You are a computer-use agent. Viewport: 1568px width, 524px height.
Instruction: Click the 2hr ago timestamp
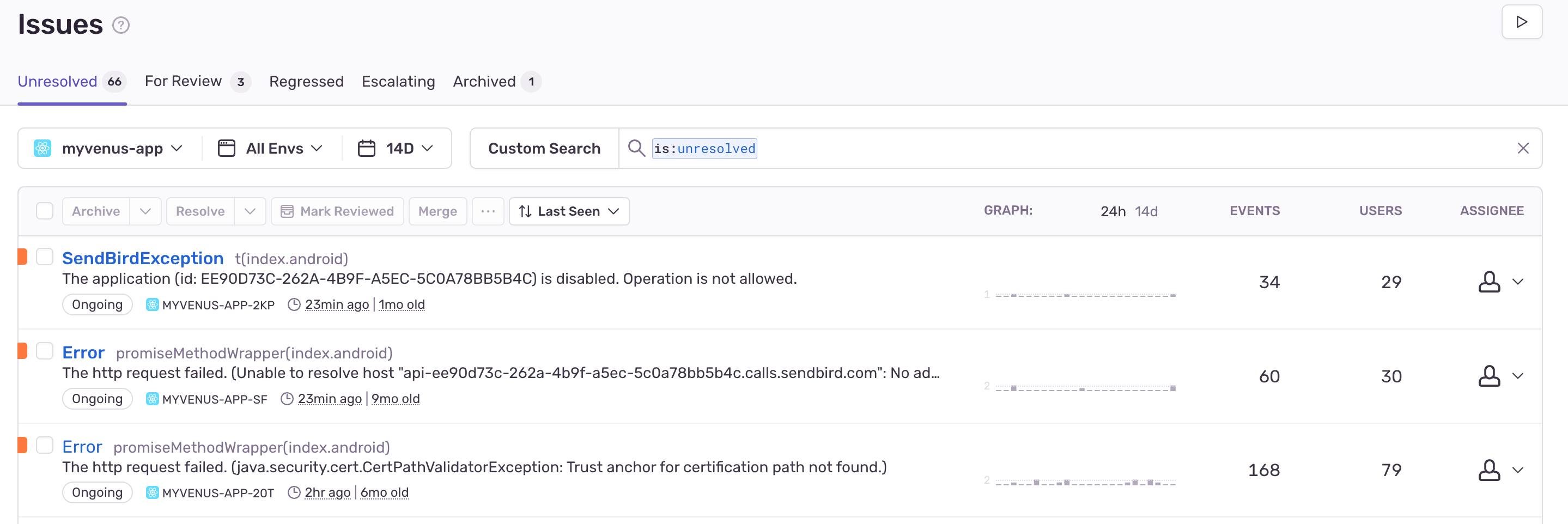327,493
